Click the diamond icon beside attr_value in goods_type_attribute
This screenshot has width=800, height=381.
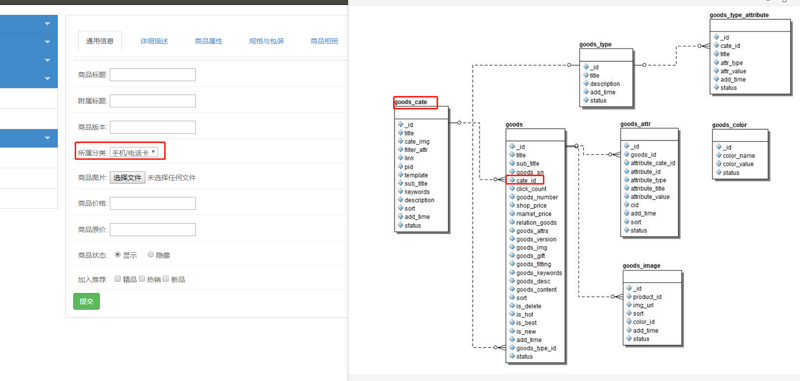(x=716, y=71)
